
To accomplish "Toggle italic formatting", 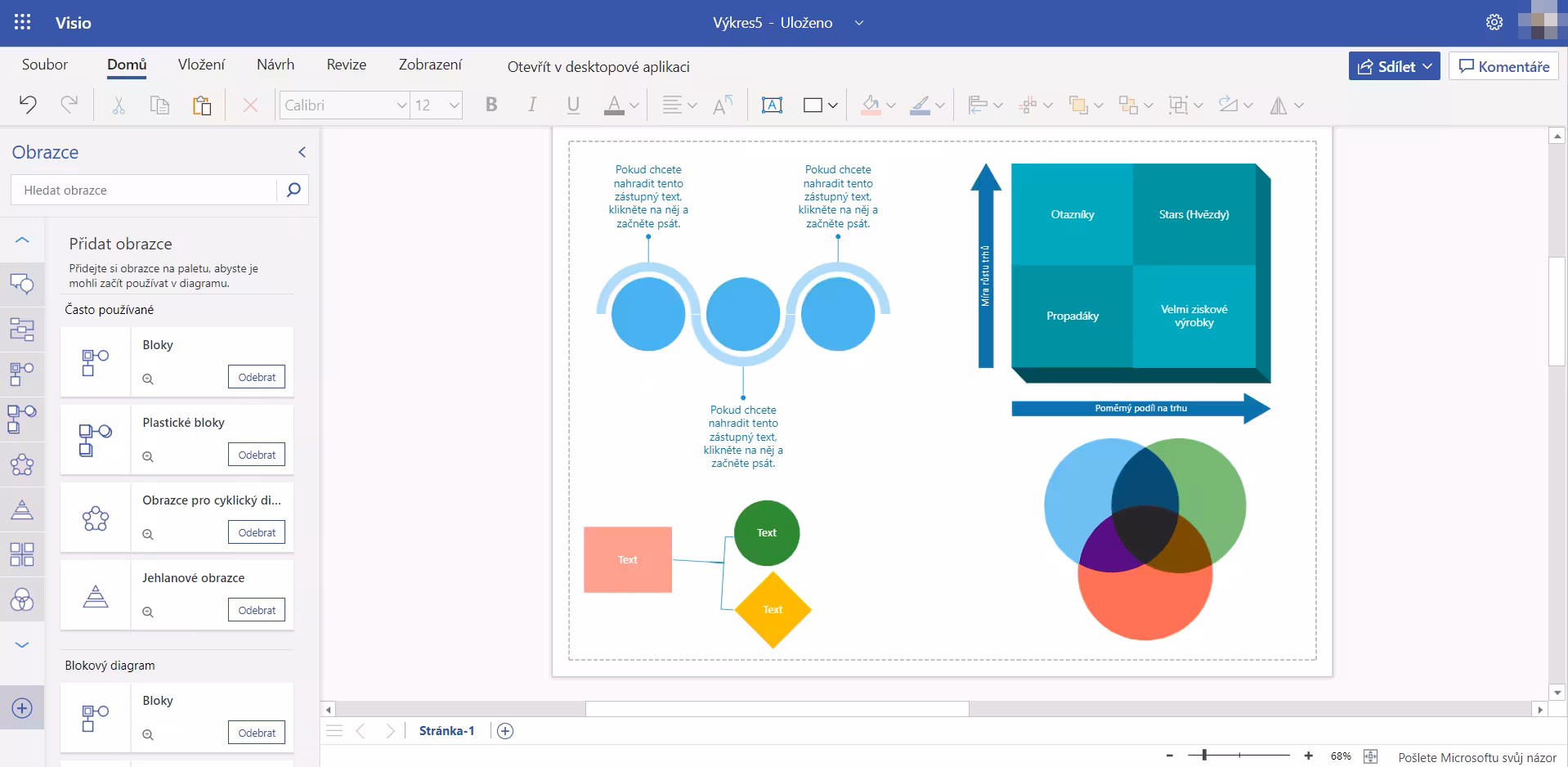I will pyautogui.click(x=532, y=105).
